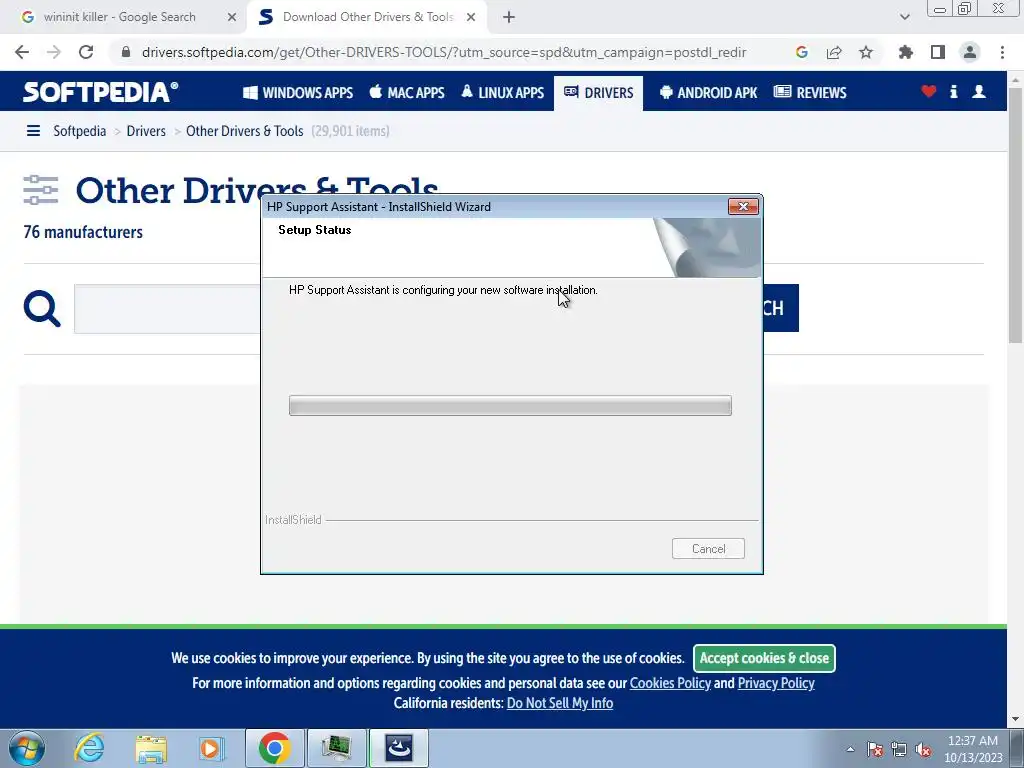
Task: Click the info icon in Softpedia header
Action: click(x=953, y=91)
